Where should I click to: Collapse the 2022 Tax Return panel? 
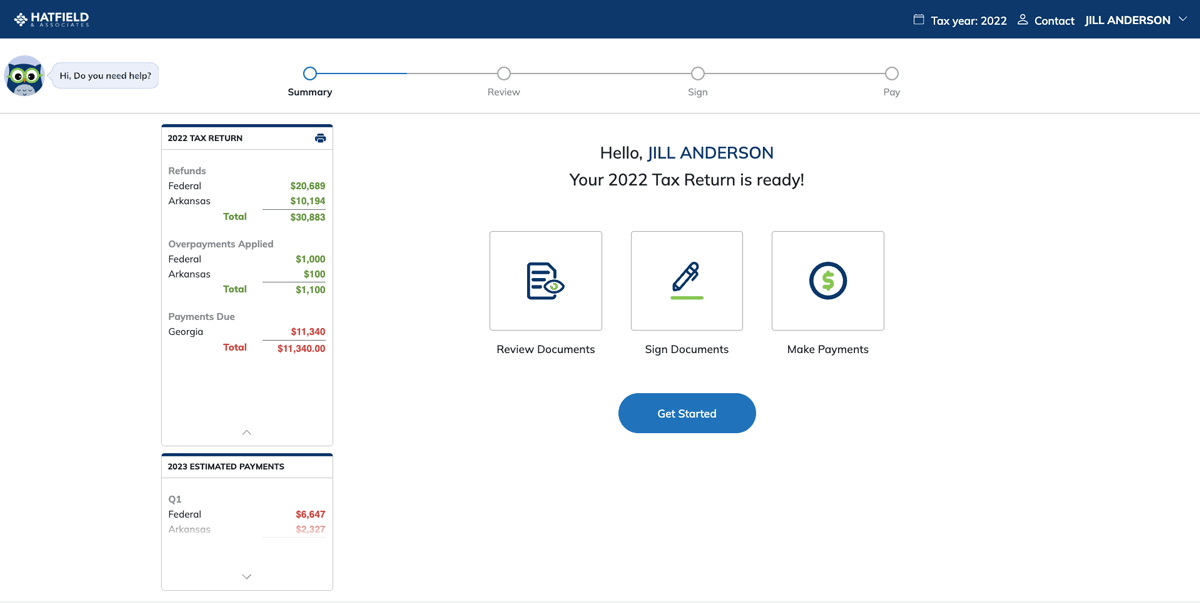pos(246,432)
